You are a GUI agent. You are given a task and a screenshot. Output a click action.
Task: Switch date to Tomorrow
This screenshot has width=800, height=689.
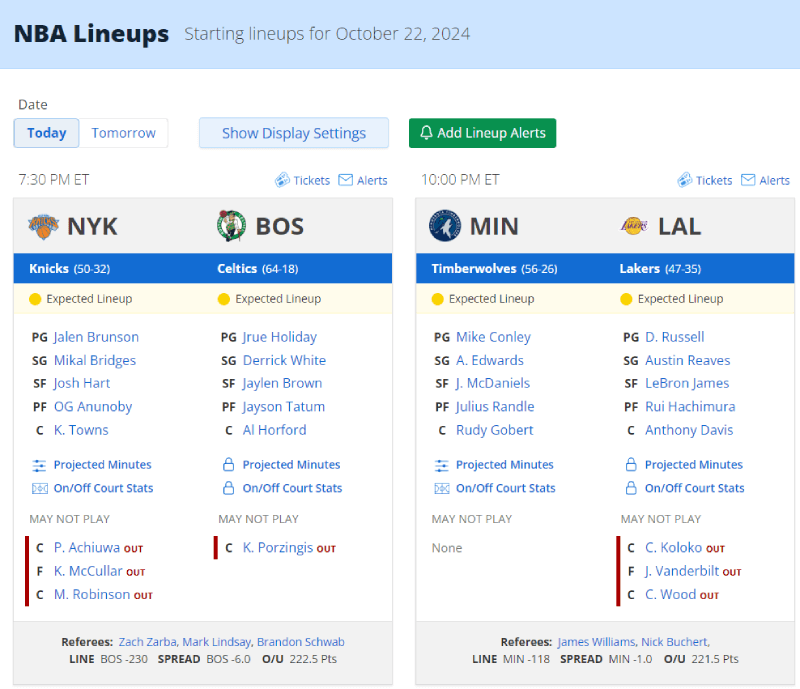pyautogui.click(x=123, y=133)
